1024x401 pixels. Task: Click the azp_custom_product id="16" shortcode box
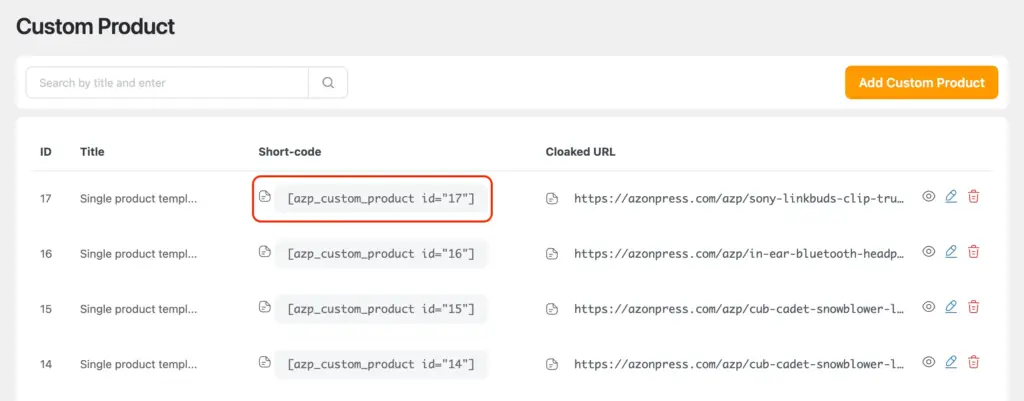click(x=381, y=254)
